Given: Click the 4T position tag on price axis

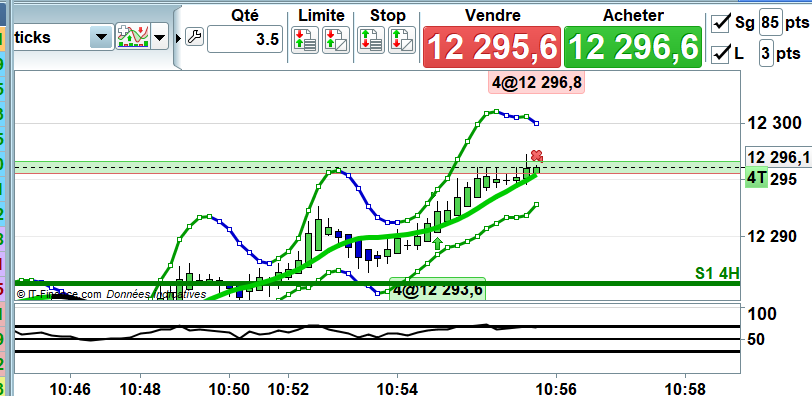Looking at the screenshot, I should [x=756, y=178].
